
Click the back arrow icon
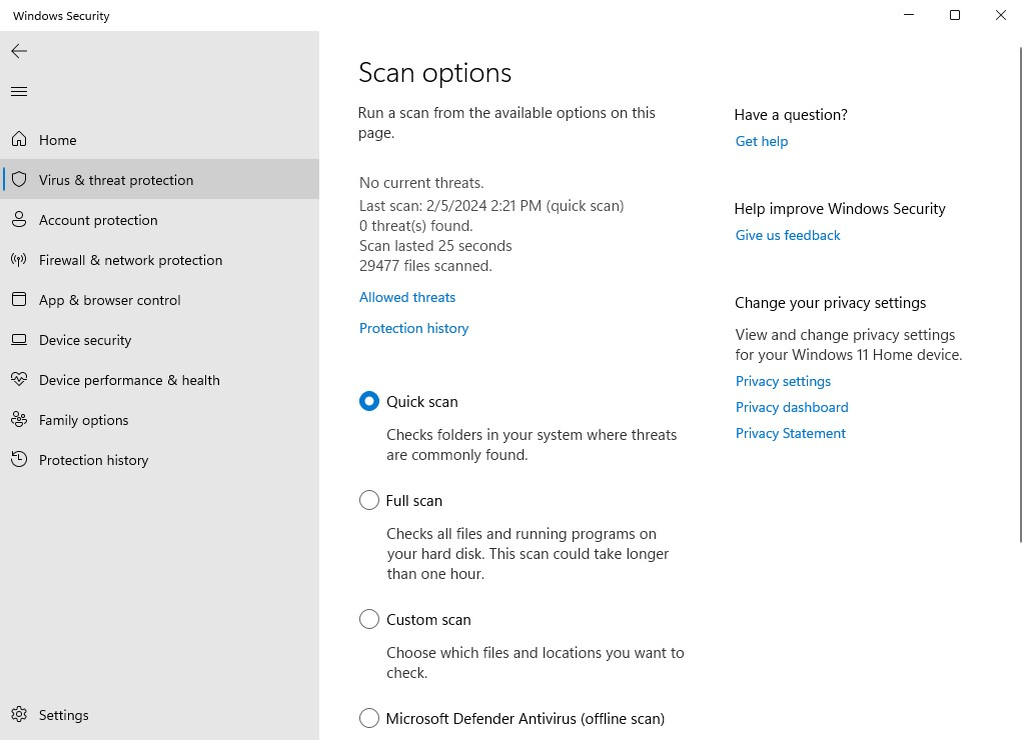[19, 51]
